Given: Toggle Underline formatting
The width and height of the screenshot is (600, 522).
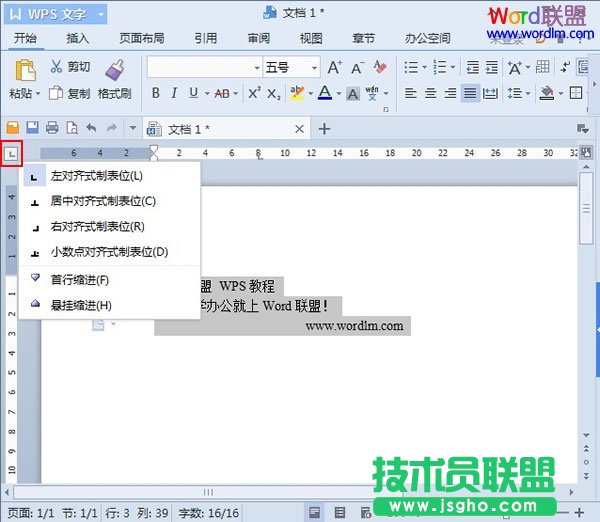Looking at the screenshot, I should (x=194, y=93).
